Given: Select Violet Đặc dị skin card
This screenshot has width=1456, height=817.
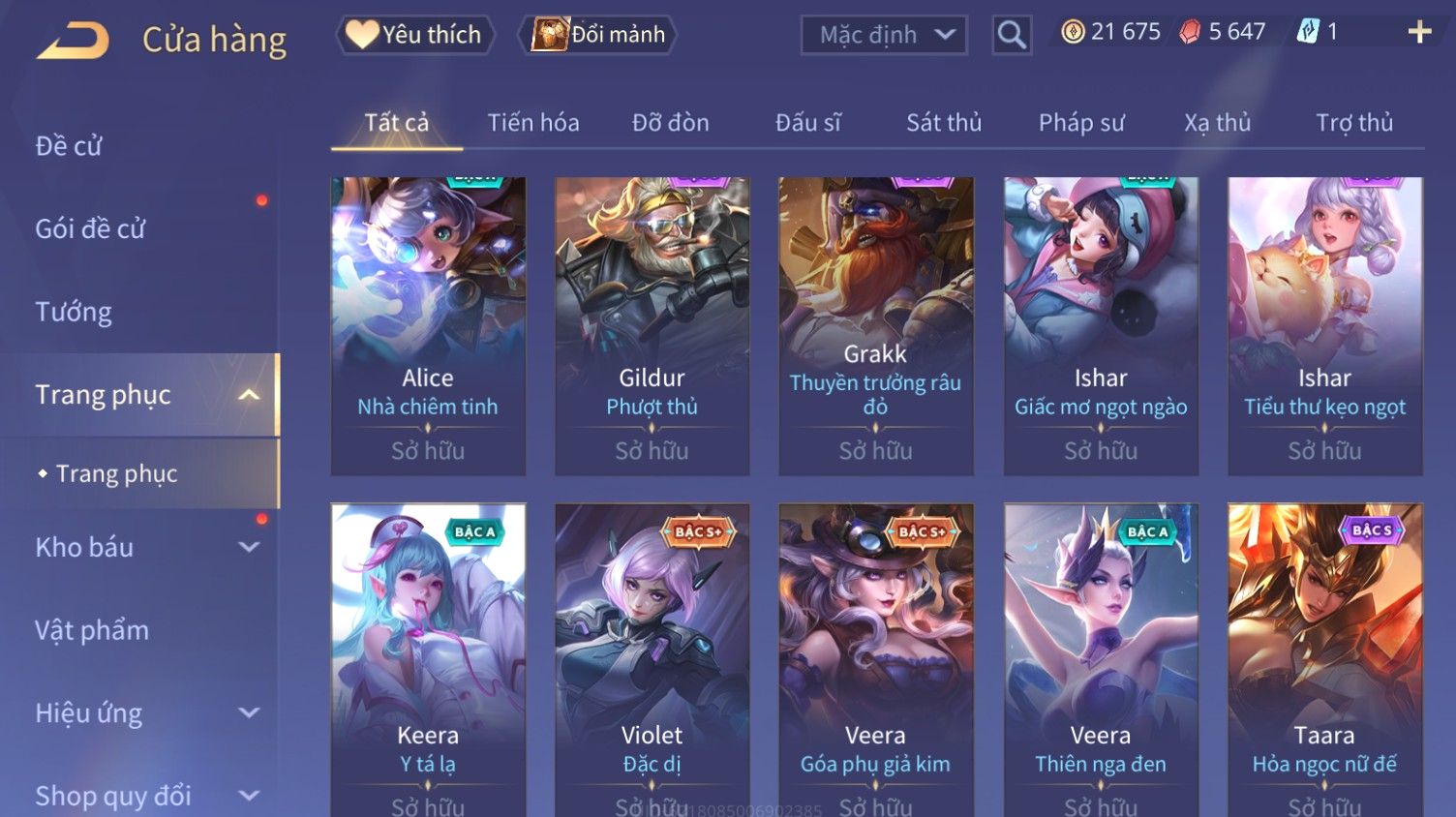Looking at the screenshot, I should (652, 659).
